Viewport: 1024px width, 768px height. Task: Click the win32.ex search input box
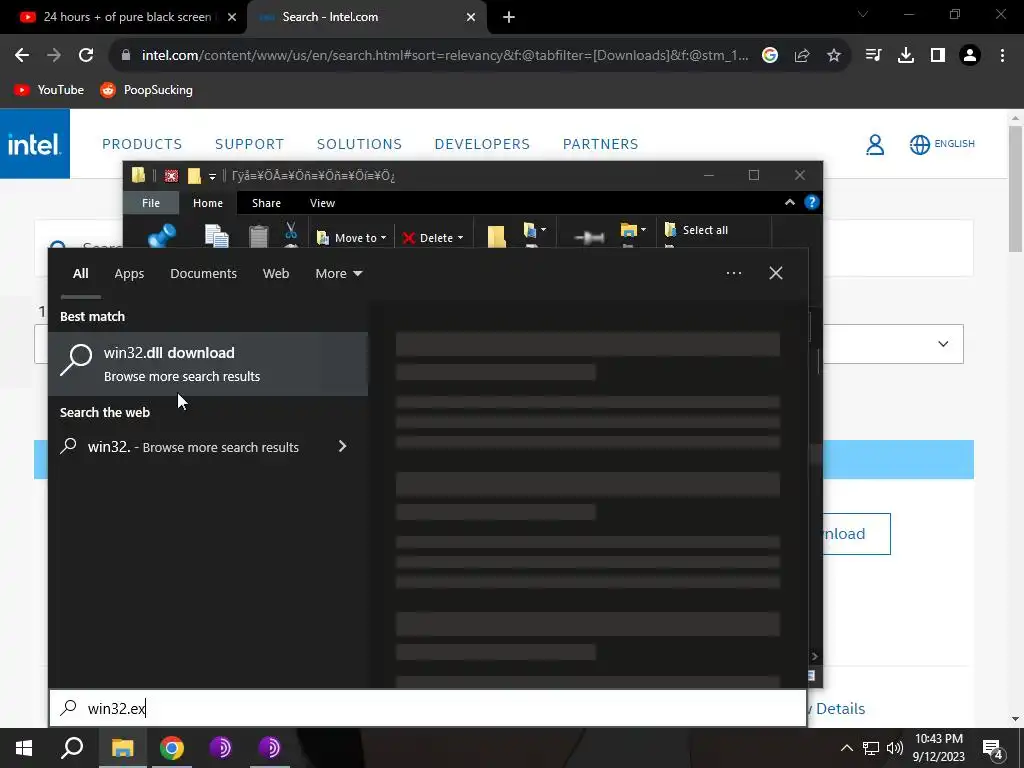click(428, 708)
